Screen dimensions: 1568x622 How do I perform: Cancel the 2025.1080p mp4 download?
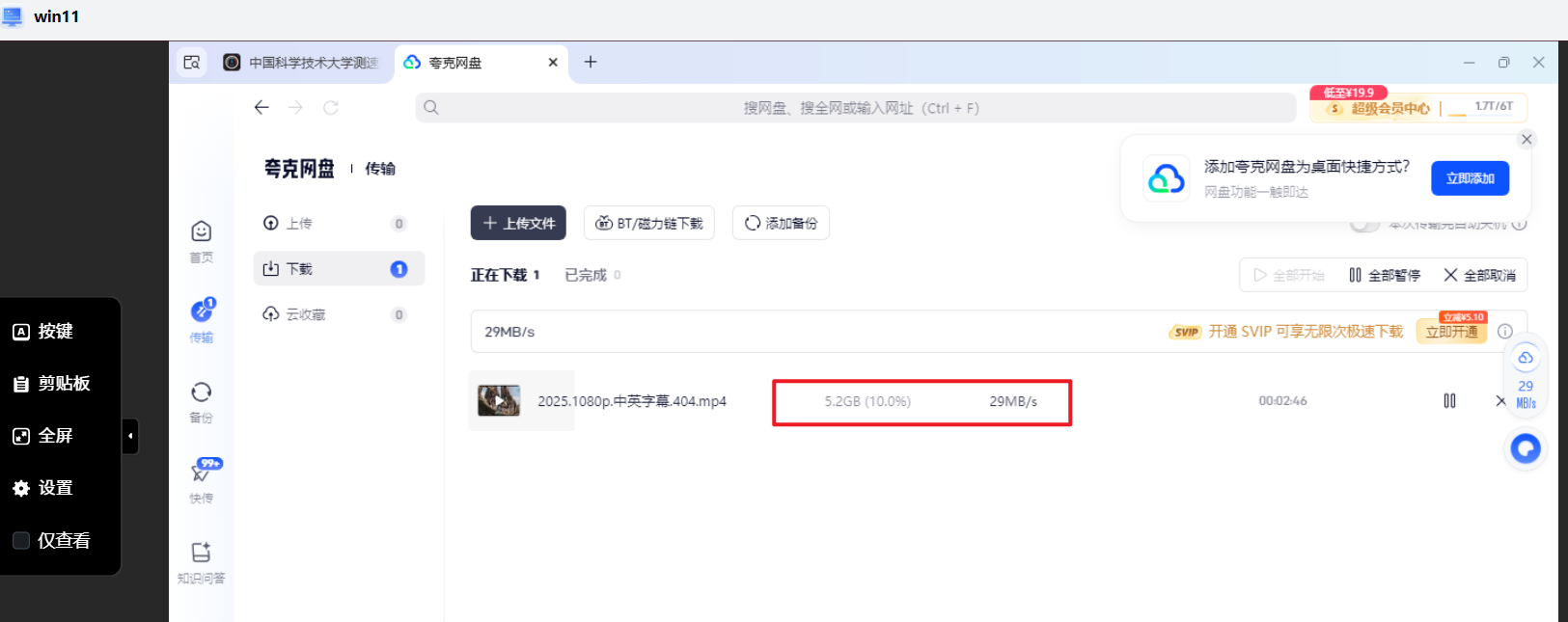click(1499, 400)
